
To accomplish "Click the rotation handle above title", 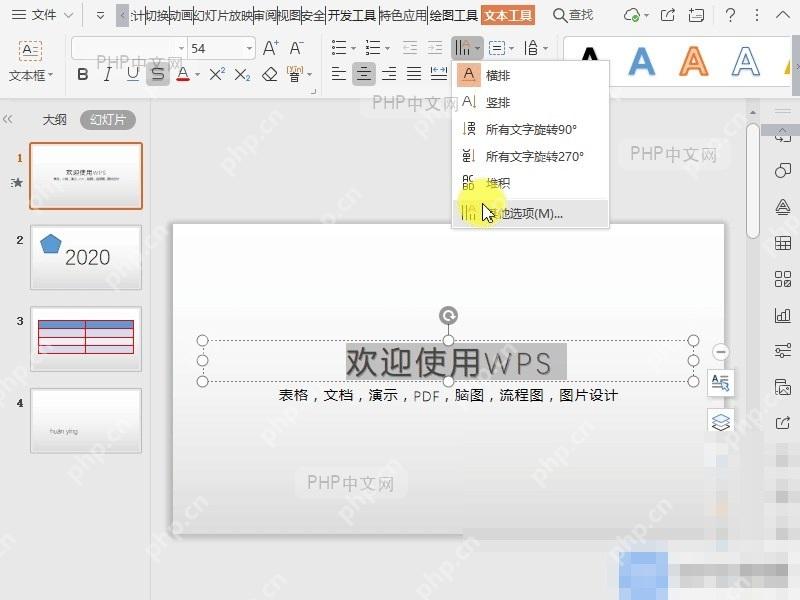I will tap(448, 315).
